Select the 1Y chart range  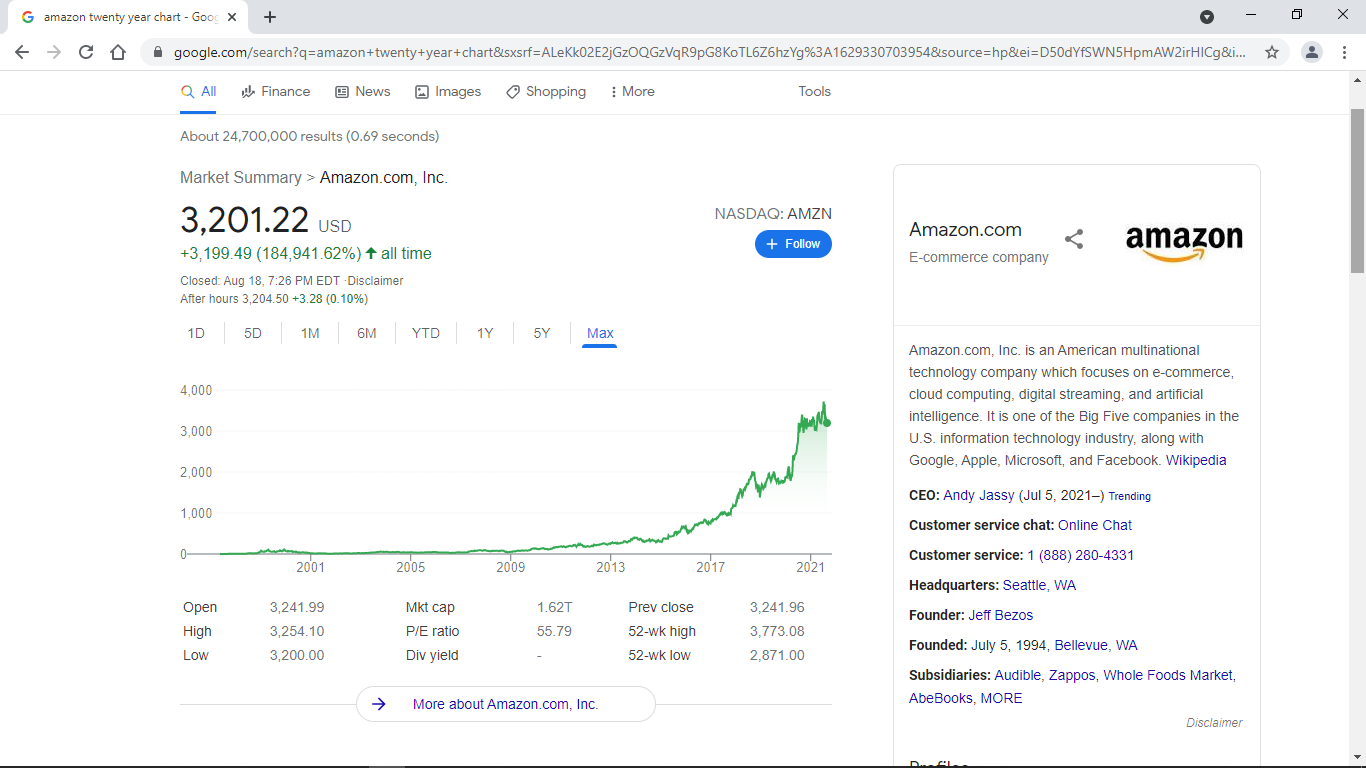[485, 333]
